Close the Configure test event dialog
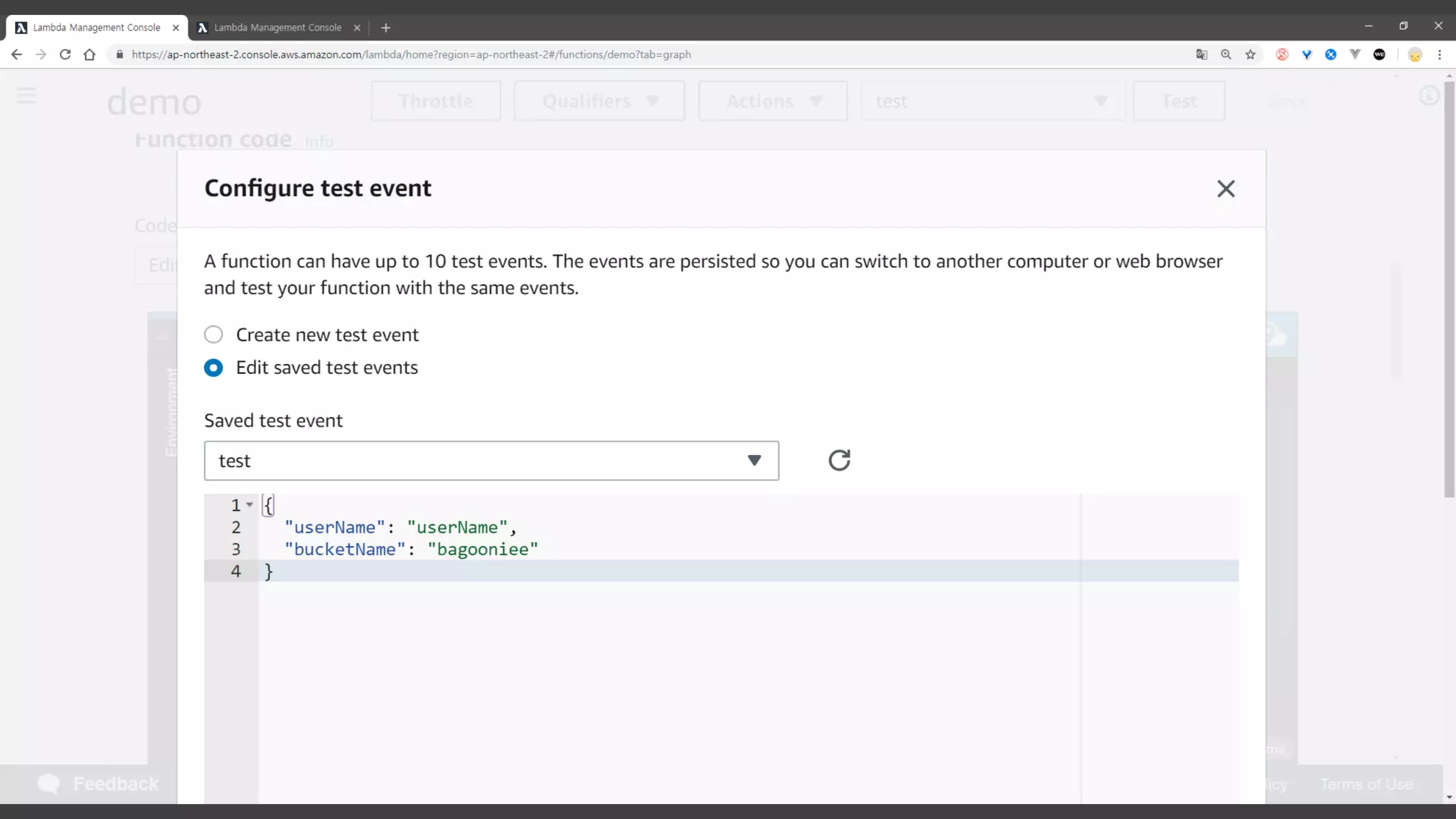The height and width of the screenshot is (819, 1456). tap(1226, 188)
